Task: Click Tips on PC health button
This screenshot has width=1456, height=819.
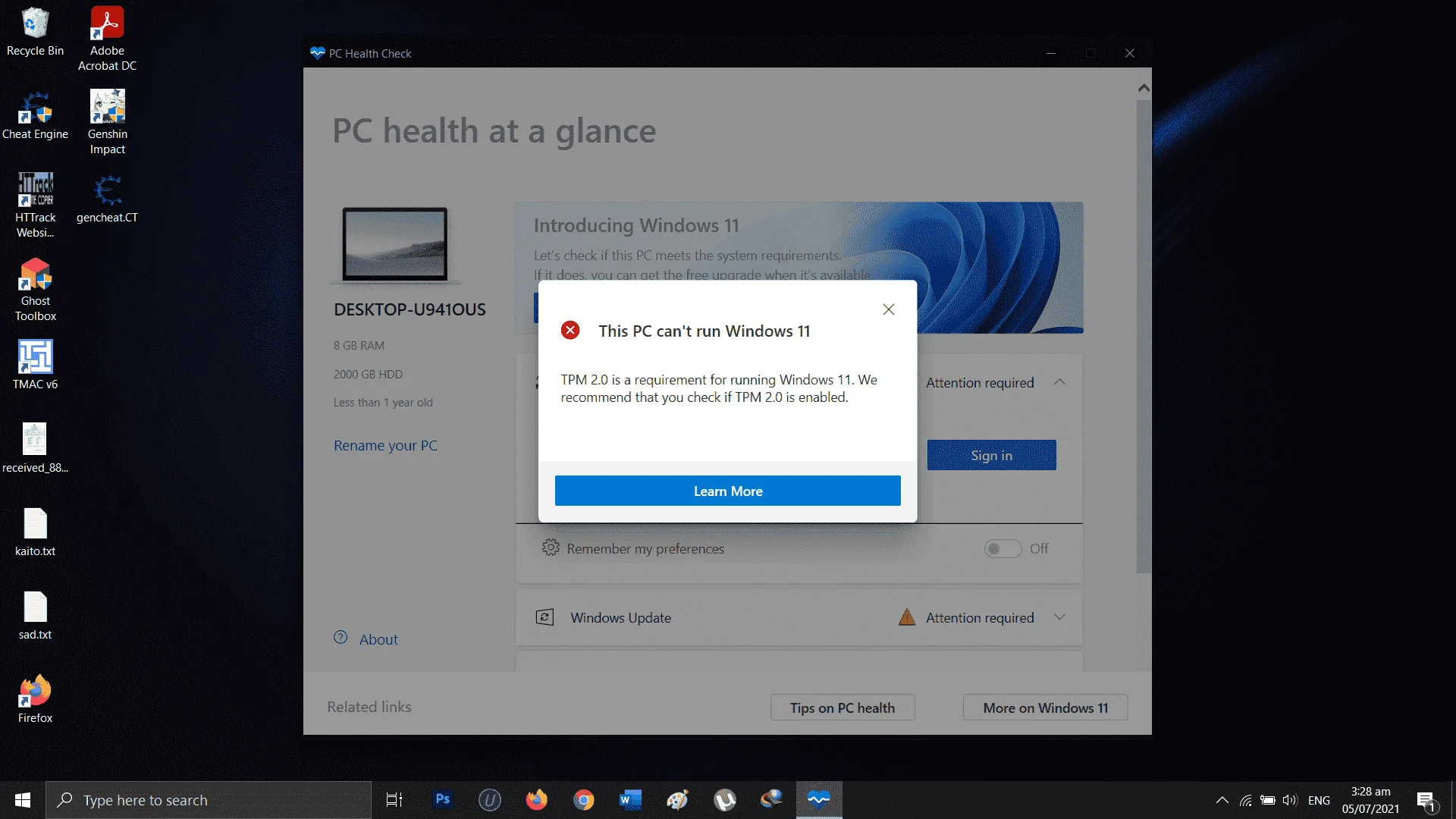Action: coord(843,708)
